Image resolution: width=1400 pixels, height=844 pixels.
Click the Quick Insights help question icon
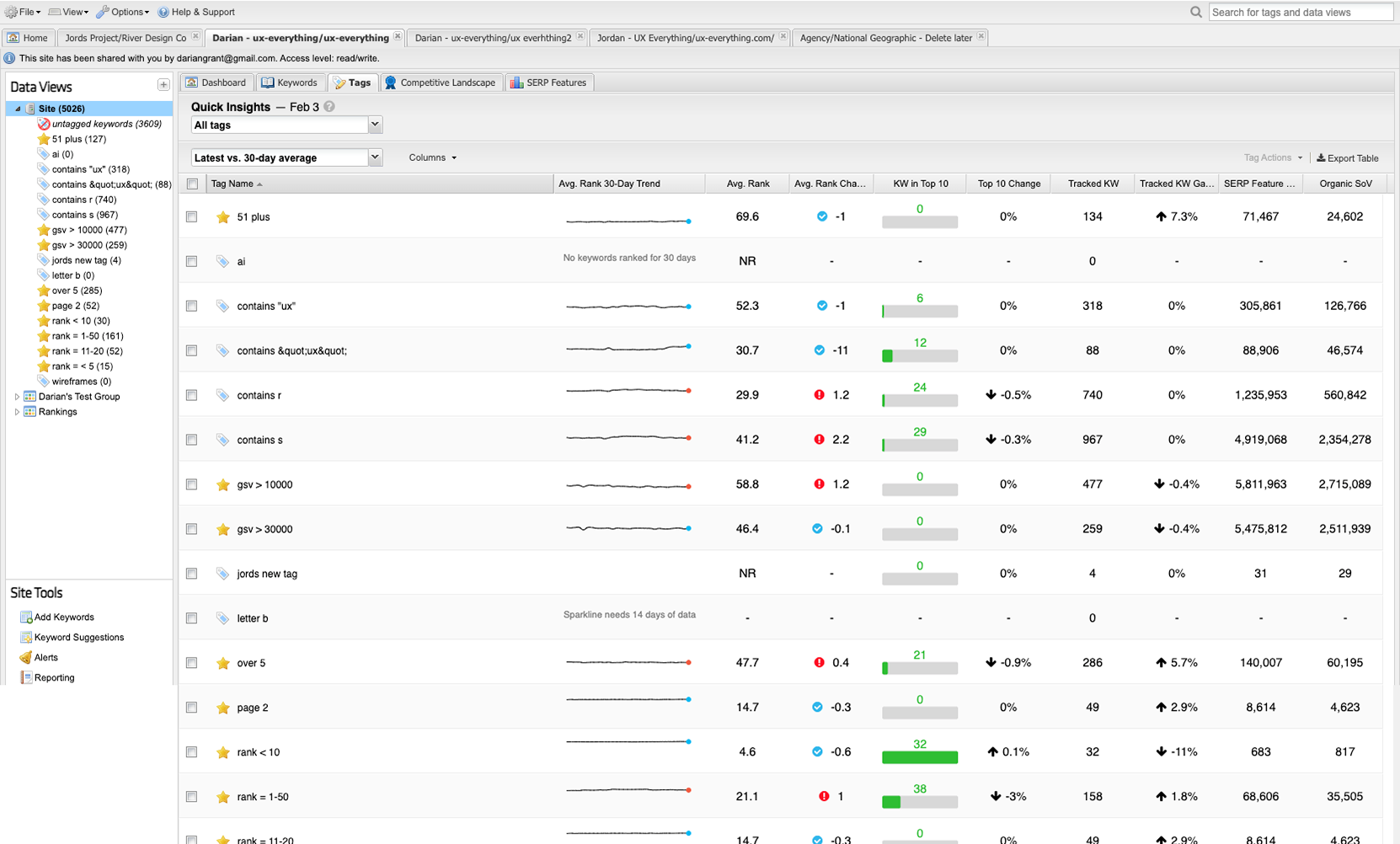(329, 107)
